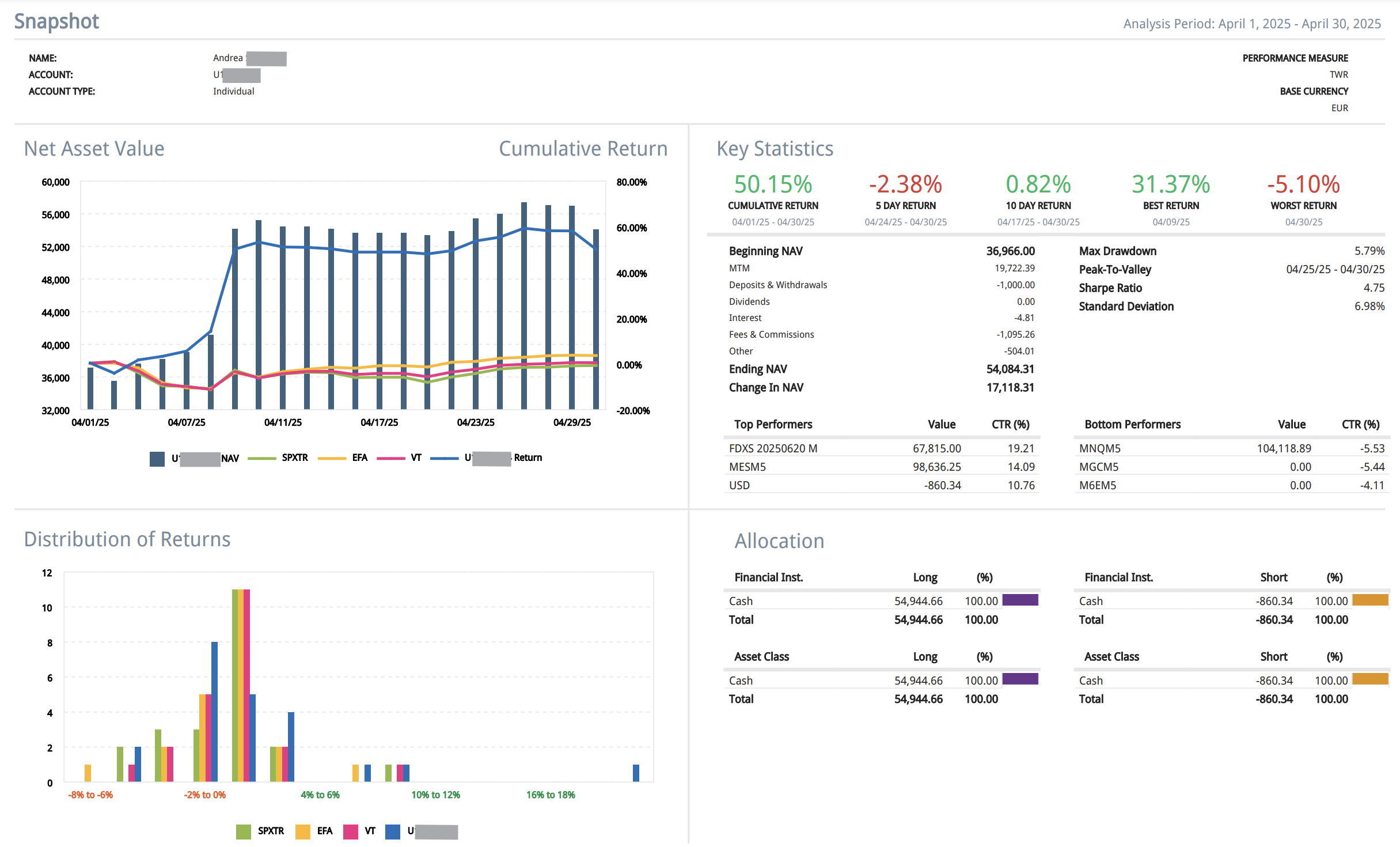Select MNQM5 under Bottom Performers
Screen dimensions: 1400x847
[1099, 448]
